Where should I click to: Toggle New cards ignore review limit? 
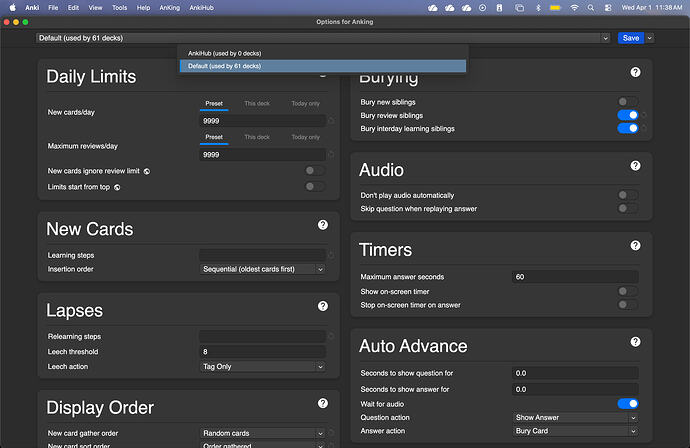click(x=315, y=171)
